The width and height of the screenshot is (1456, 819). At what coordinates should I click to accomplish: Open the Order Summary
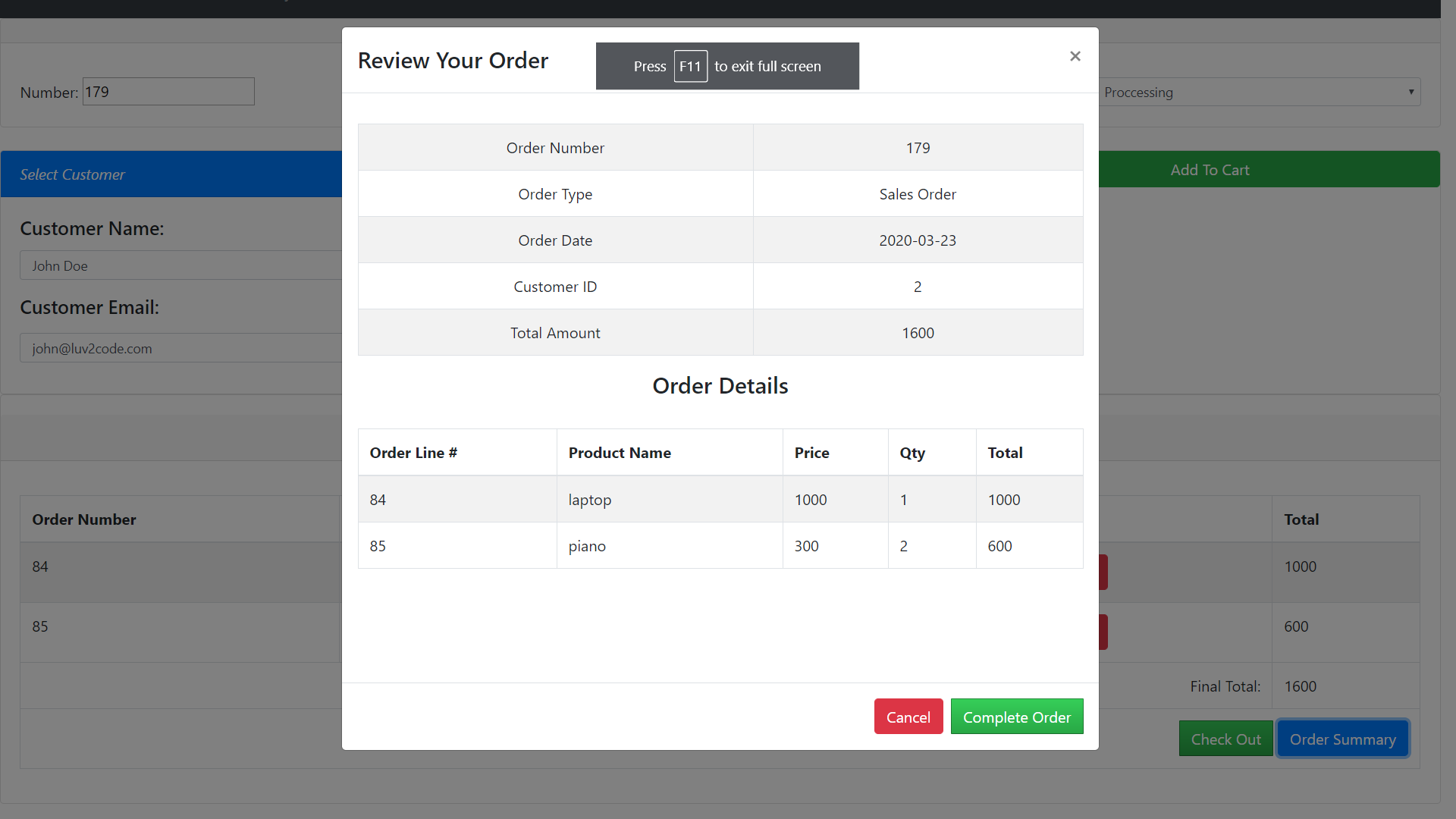coord(1341,738)
